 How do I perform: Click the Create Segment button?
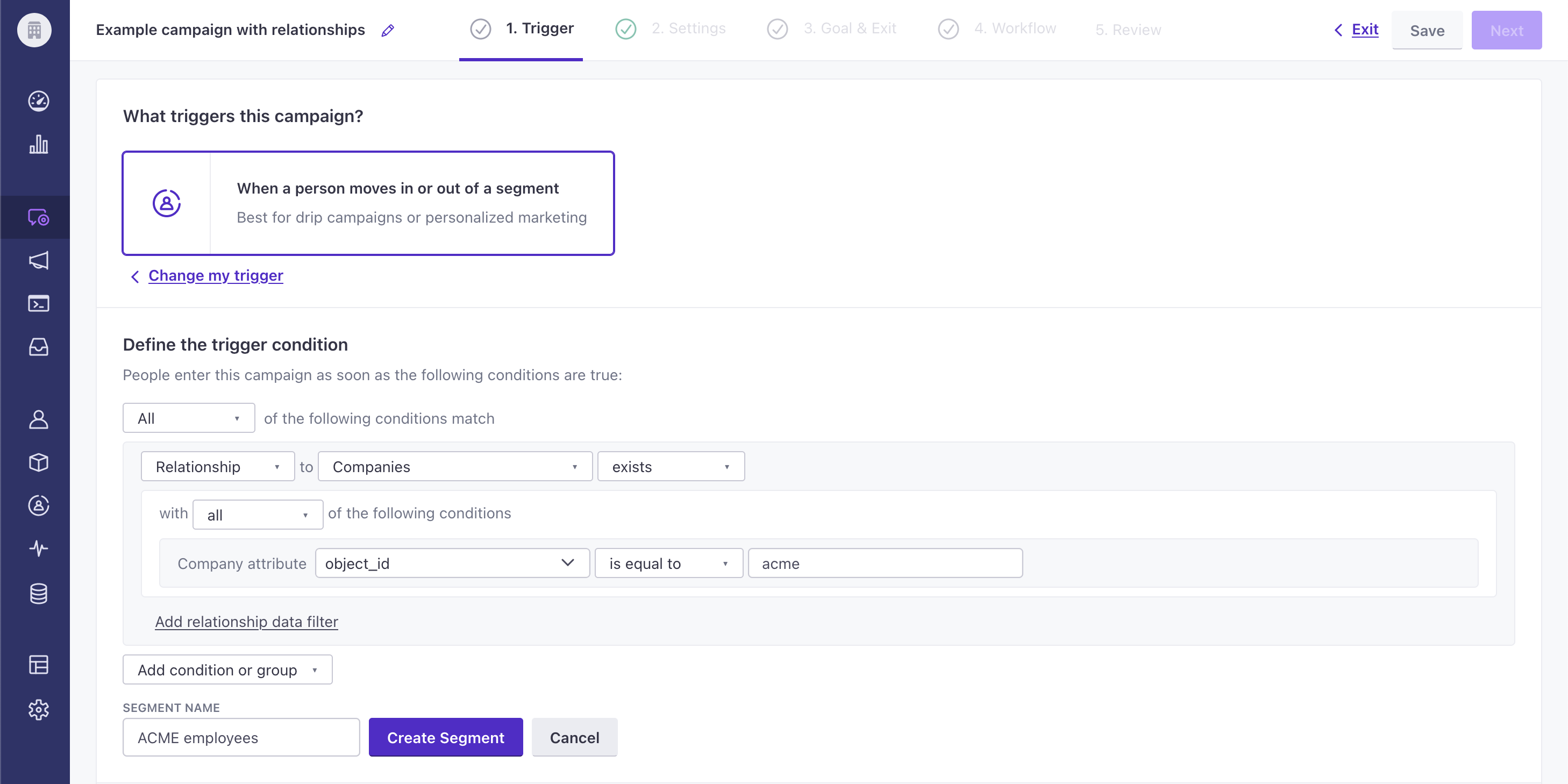click(x=446, y=737)
